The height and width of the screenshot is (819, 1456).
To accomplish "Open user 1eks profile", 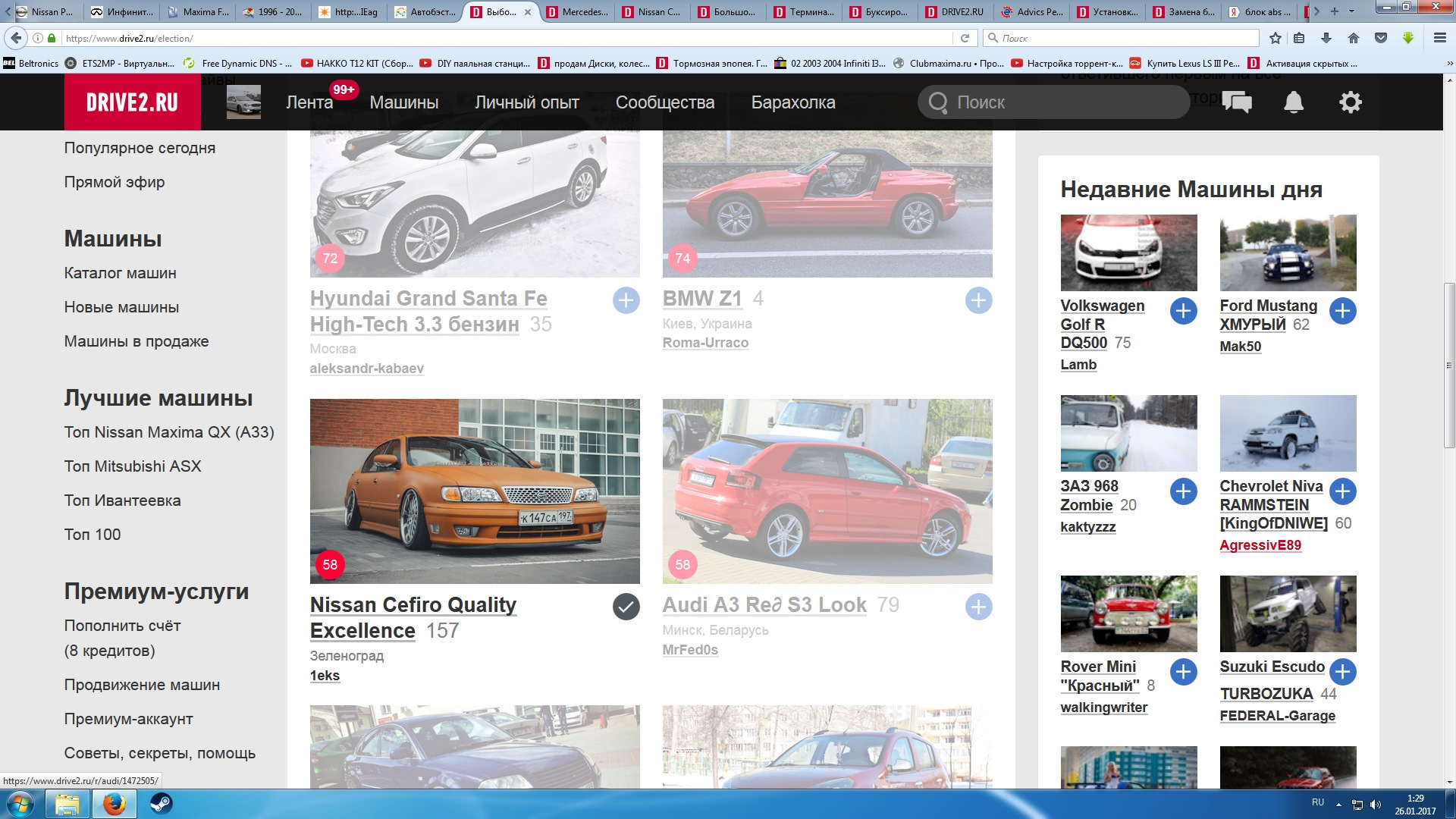I will pos(325,676).
